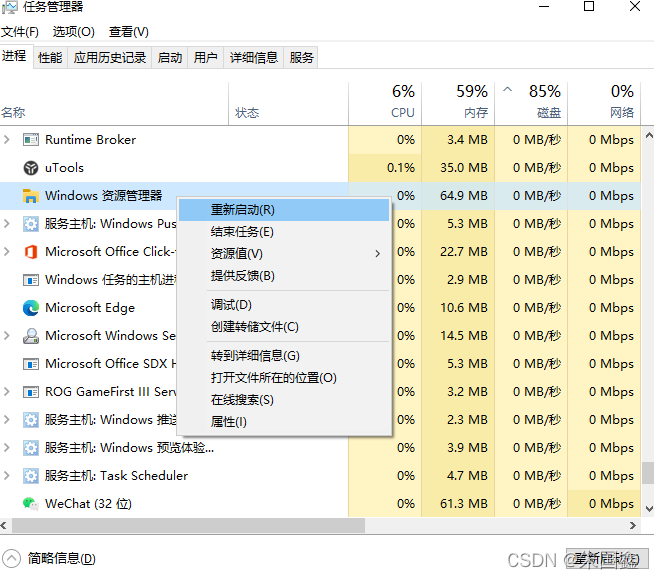Sort by the 内存 column header

click(x=458, y=103)
